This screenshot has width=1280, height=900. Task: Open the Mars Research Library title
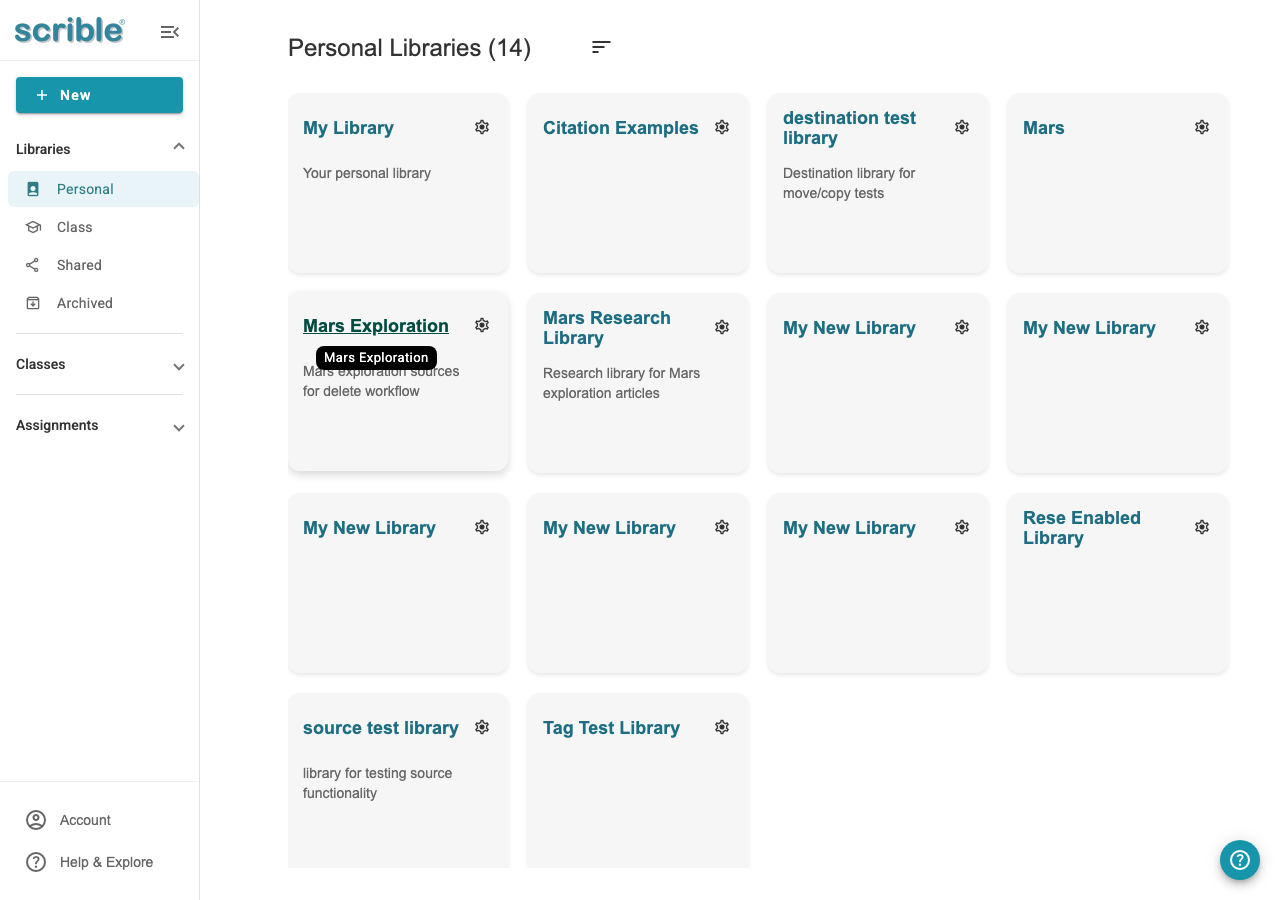pos(607,328)
